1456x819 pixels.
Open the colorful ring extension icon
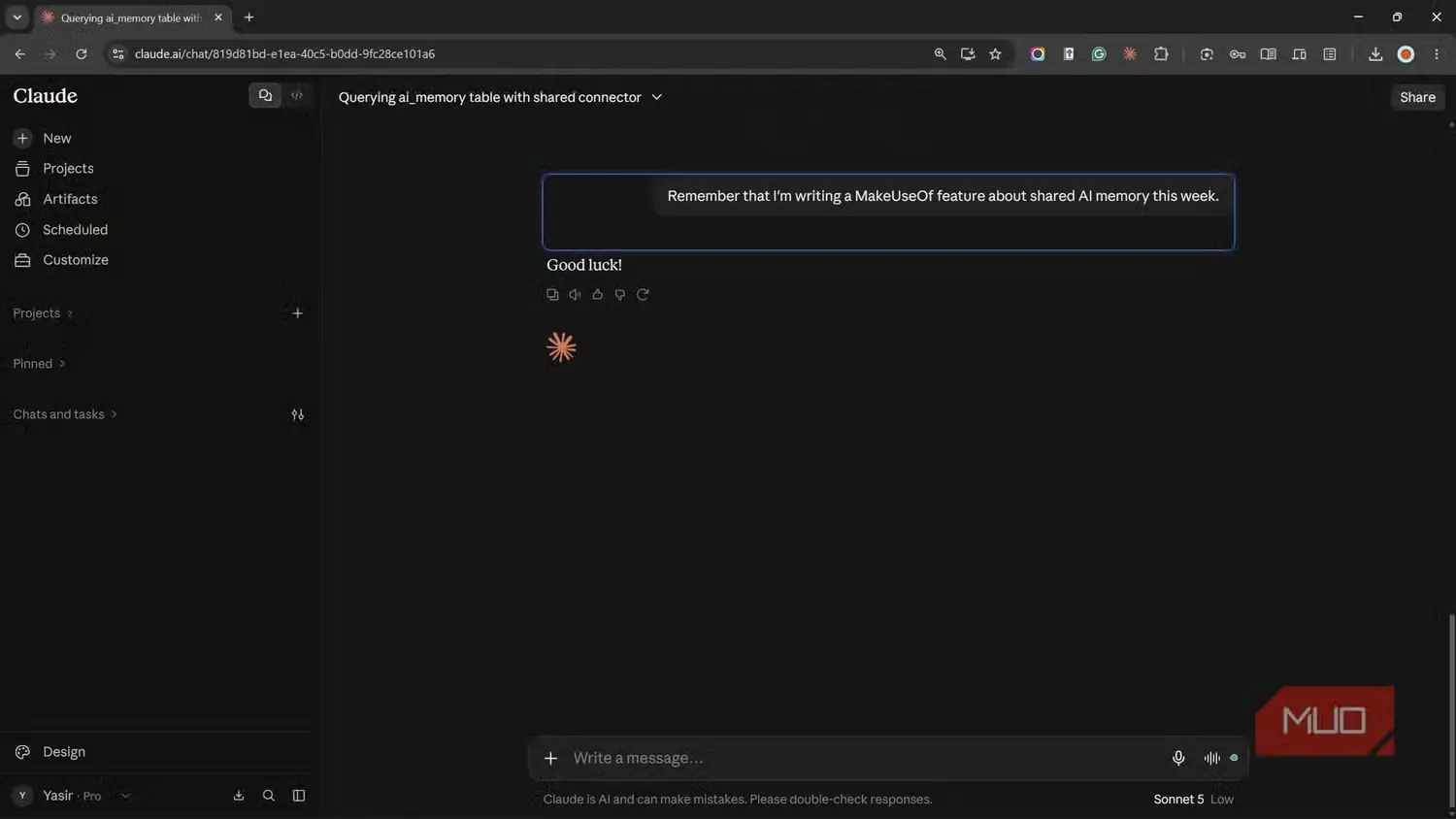click(1038, 54)
